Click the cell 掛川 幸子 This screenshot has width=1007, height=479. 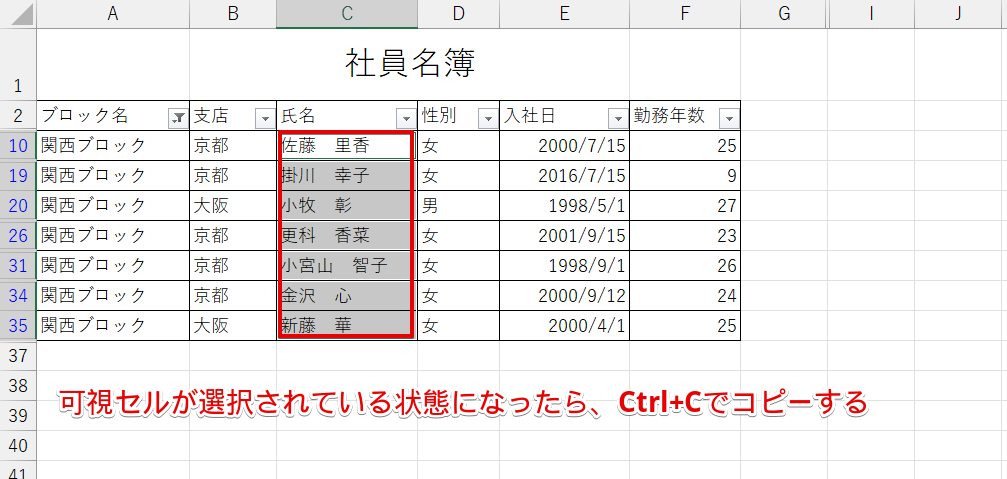coord(347,175)
